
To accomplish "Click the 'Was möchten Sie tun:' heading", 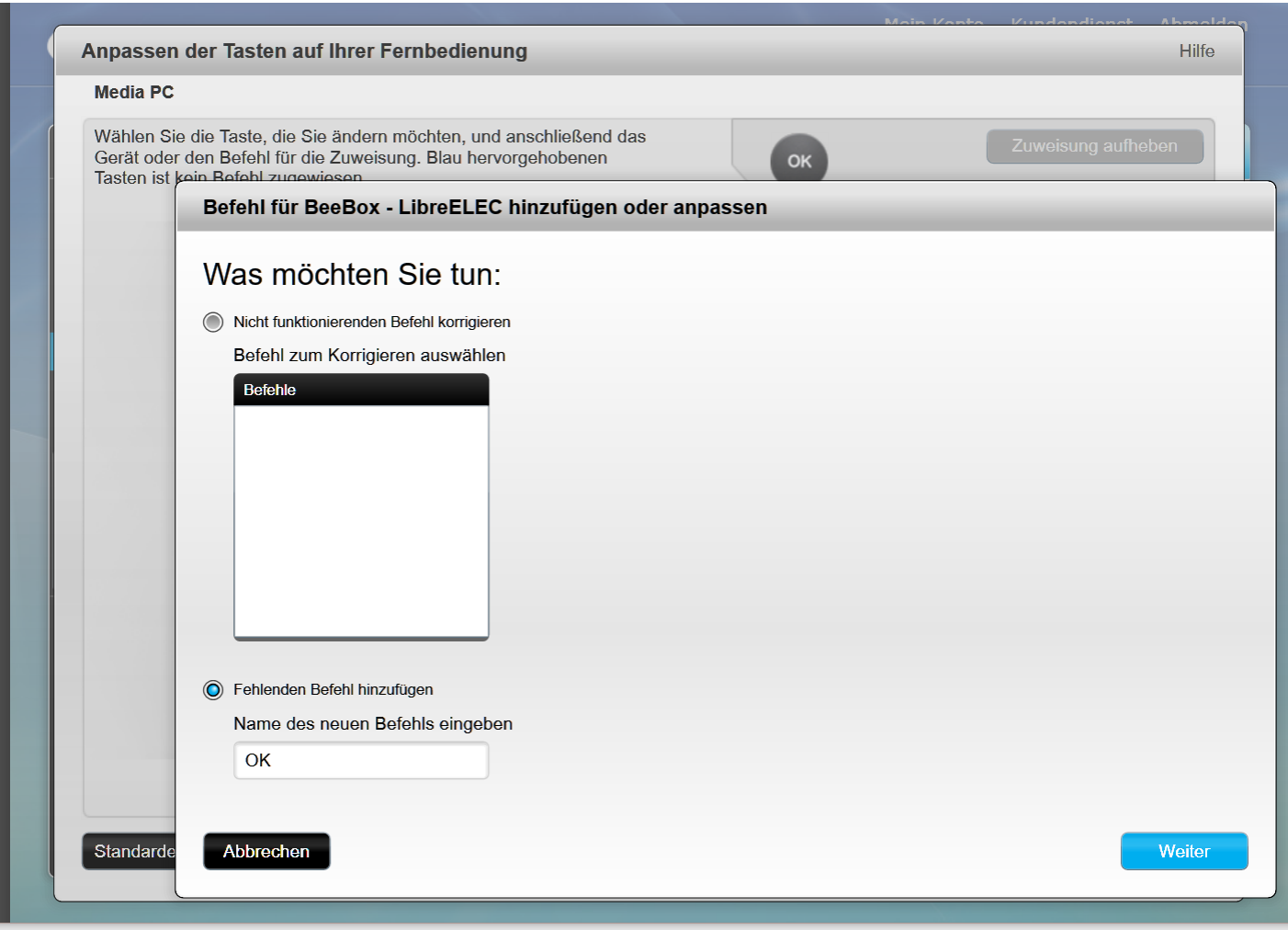I will click(x=352, y=275).
